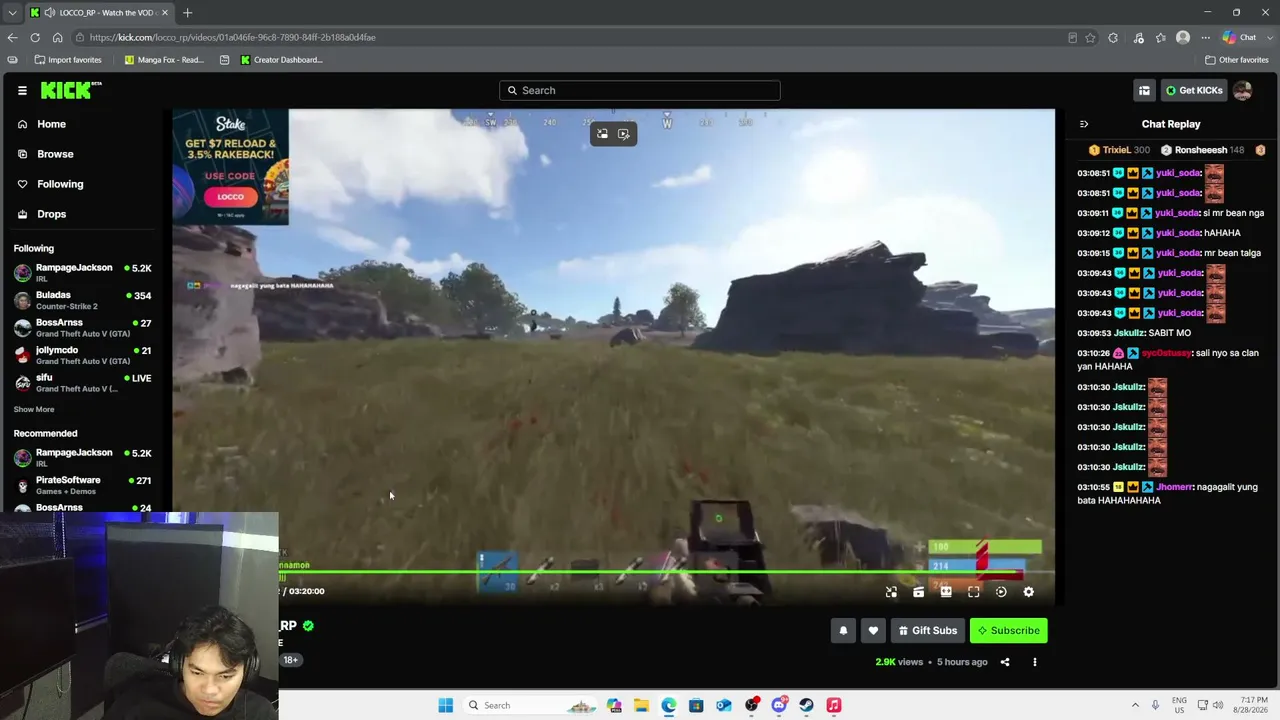Open Other favorites folder

tap(1237, 60)
